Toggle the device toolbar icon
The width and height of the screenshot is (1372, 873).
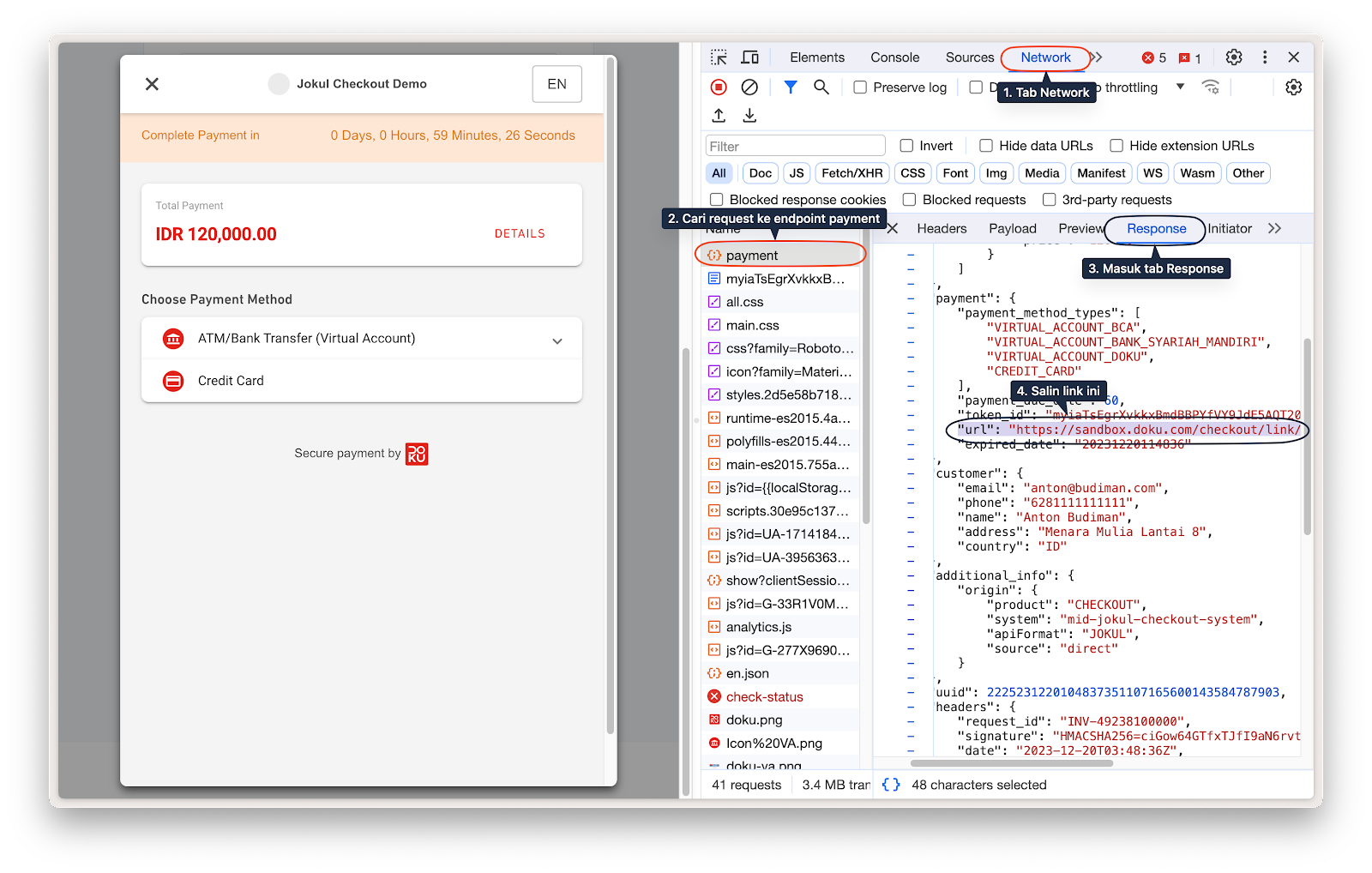[749, 57]
